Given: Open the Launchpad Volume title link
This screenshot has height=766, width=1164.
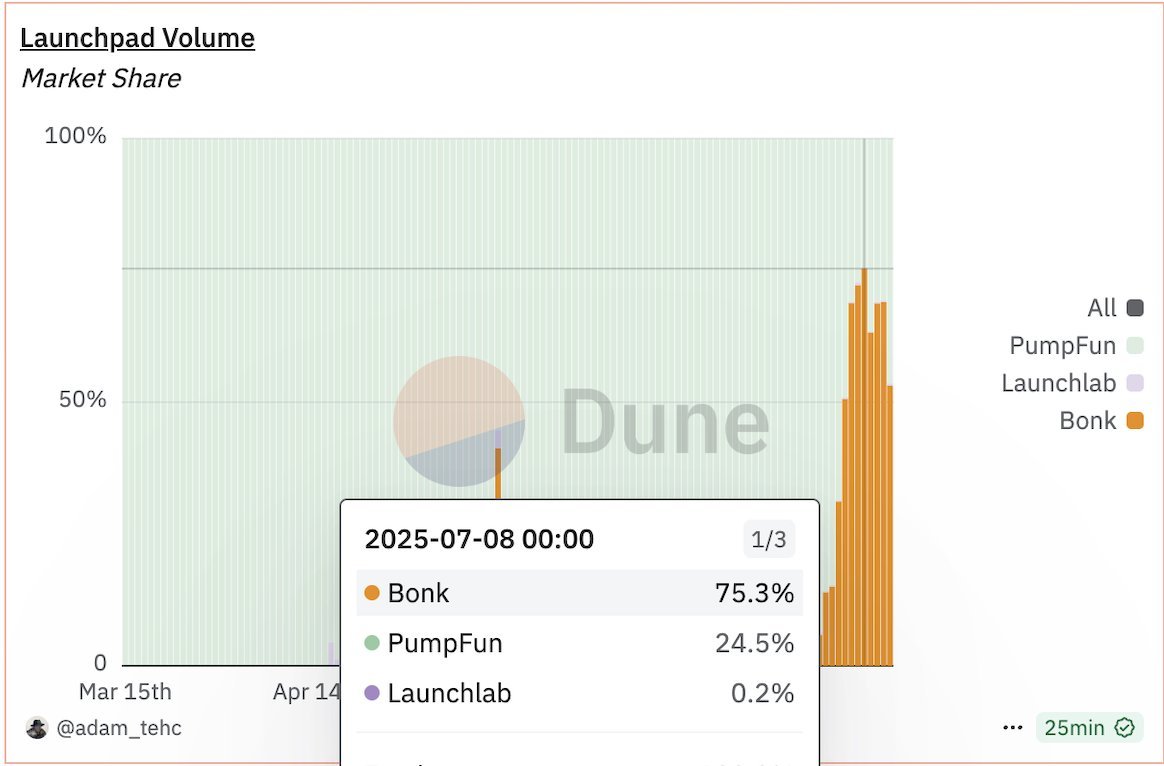Looking at the screenshot, I should (137, 38).
